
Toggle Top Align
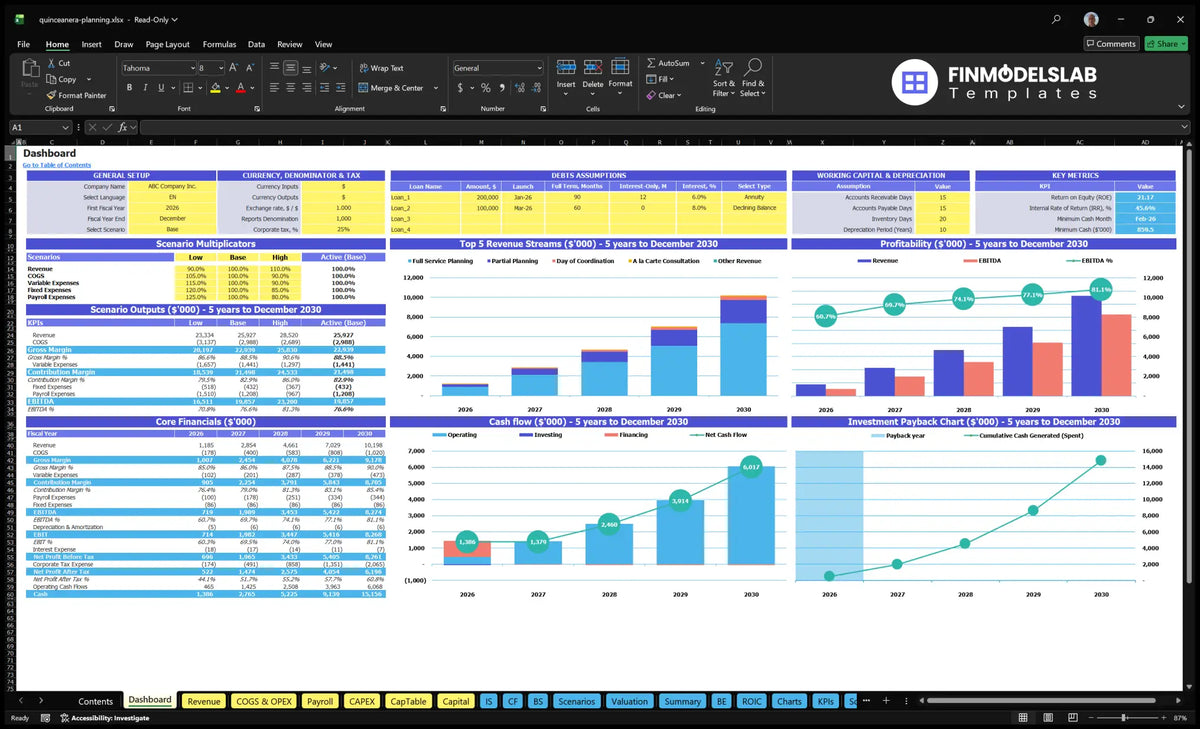click(x=273, y=68)
